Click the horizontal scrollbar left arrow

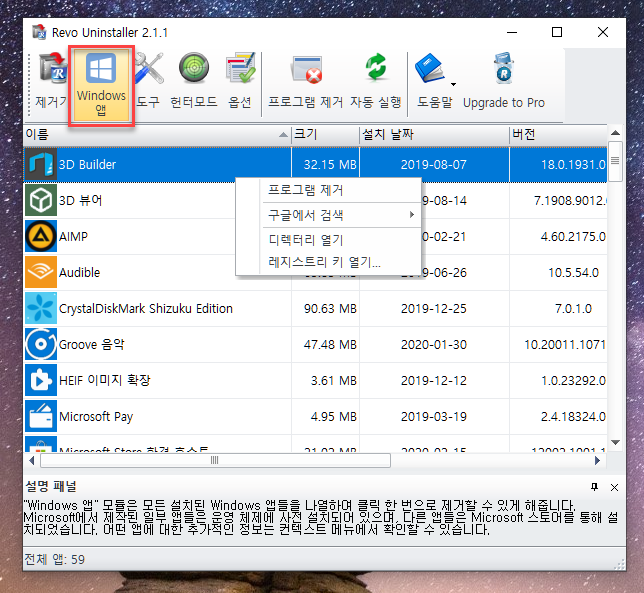click(x=32, y=460)
